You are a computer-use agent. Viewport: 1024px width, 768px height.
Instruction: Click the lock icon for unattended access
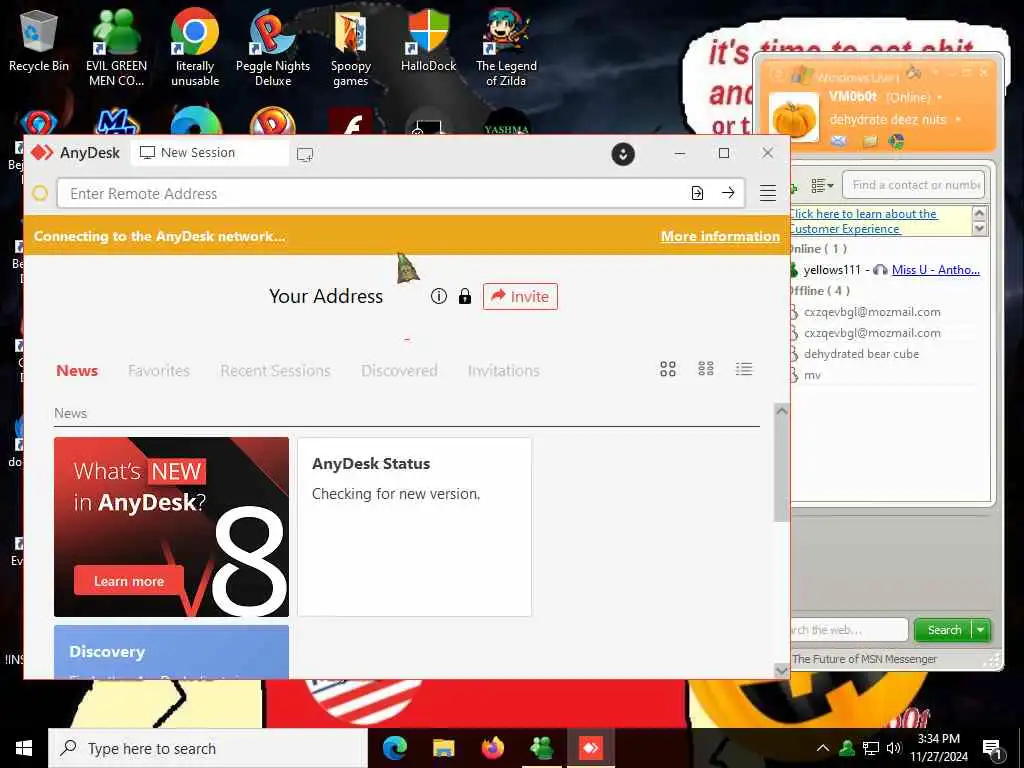click(464, 296)
